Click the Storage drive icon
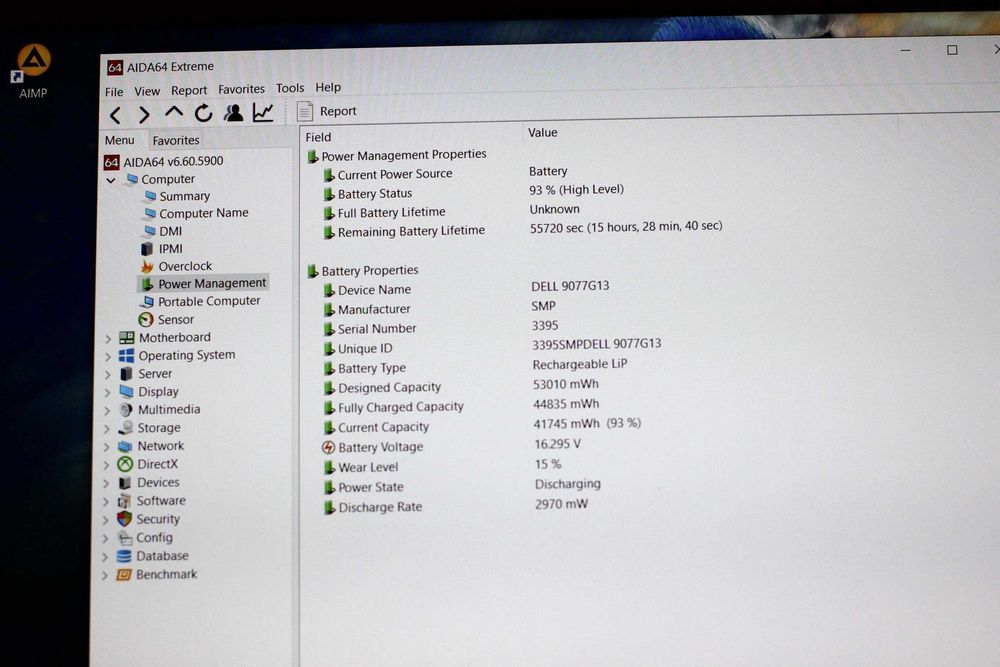The width and height of the screenshot is (1000, 667). (x=126, y=428)
